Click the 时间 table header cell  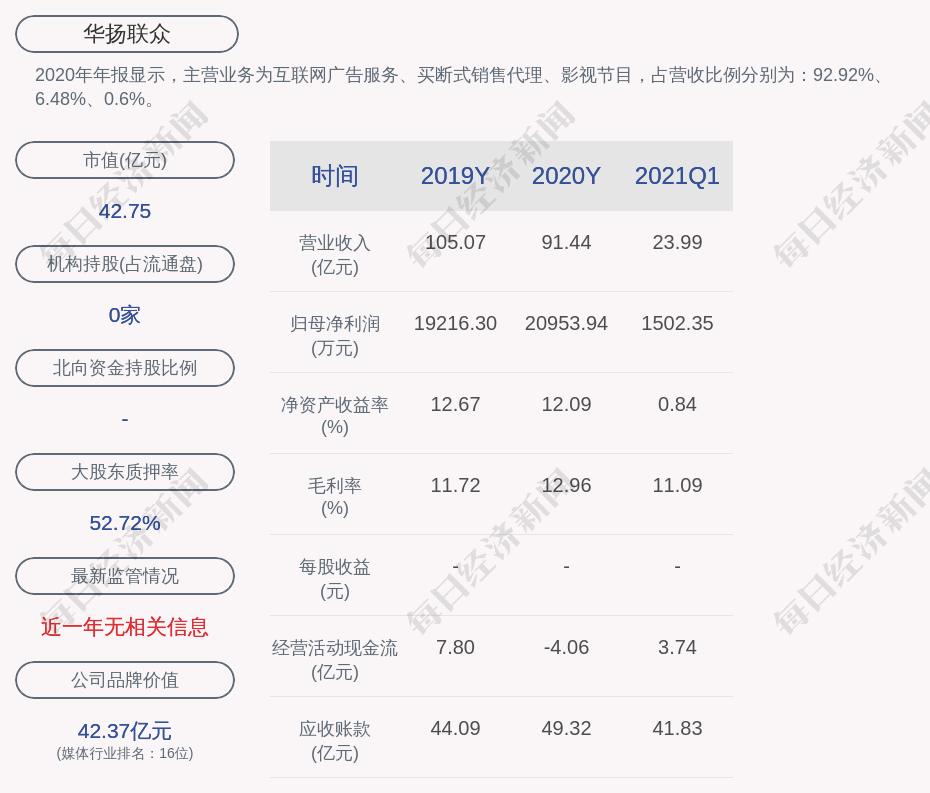pos(335,176)
